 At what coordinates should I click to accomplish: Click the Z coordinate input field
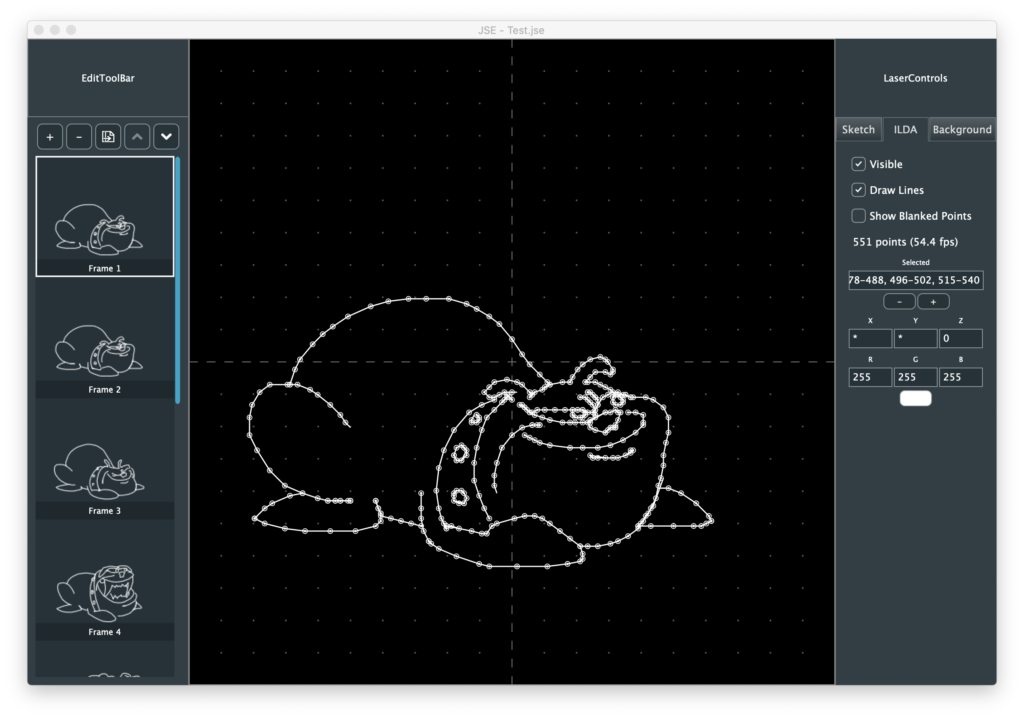[960, 339]
